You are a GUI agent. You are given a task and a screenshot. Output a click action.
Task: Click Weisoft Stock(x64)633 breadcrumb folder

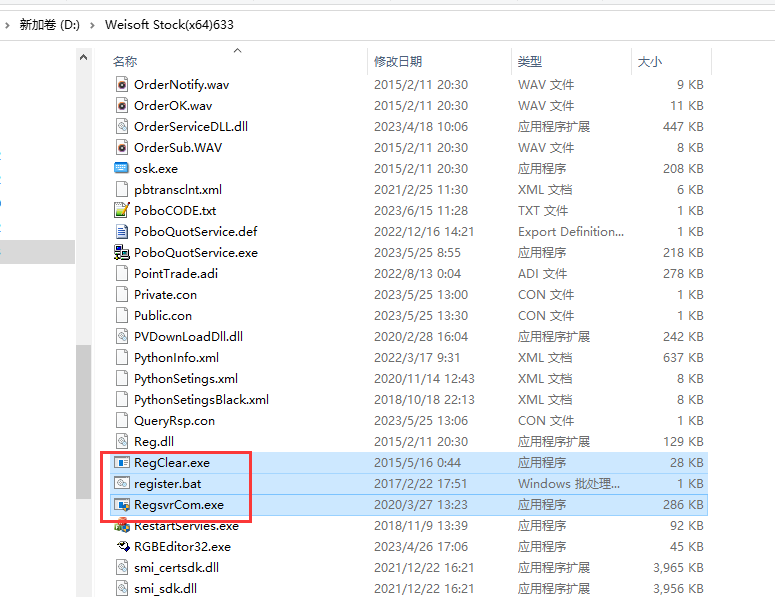(x=169, y=25)
